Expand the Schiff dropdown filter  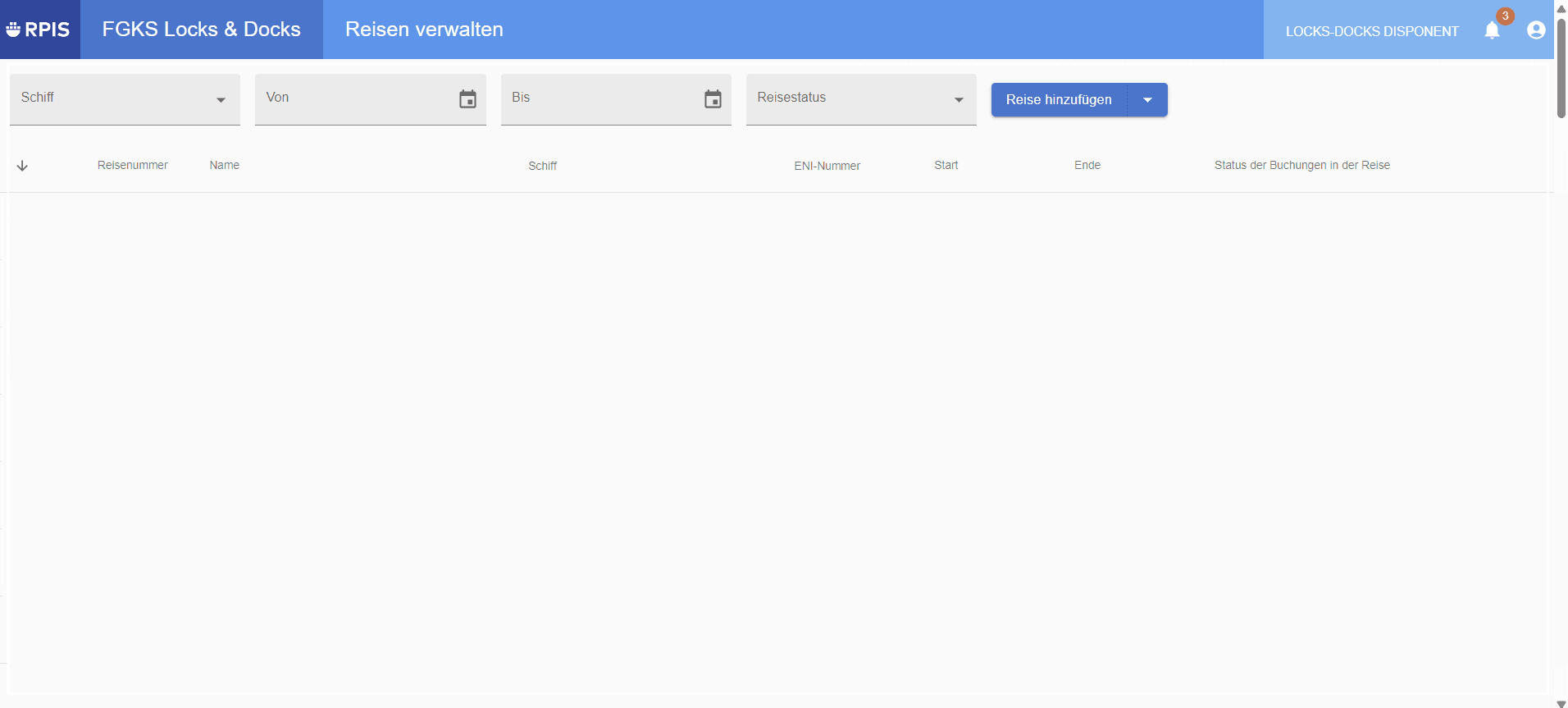pos(125,99)
